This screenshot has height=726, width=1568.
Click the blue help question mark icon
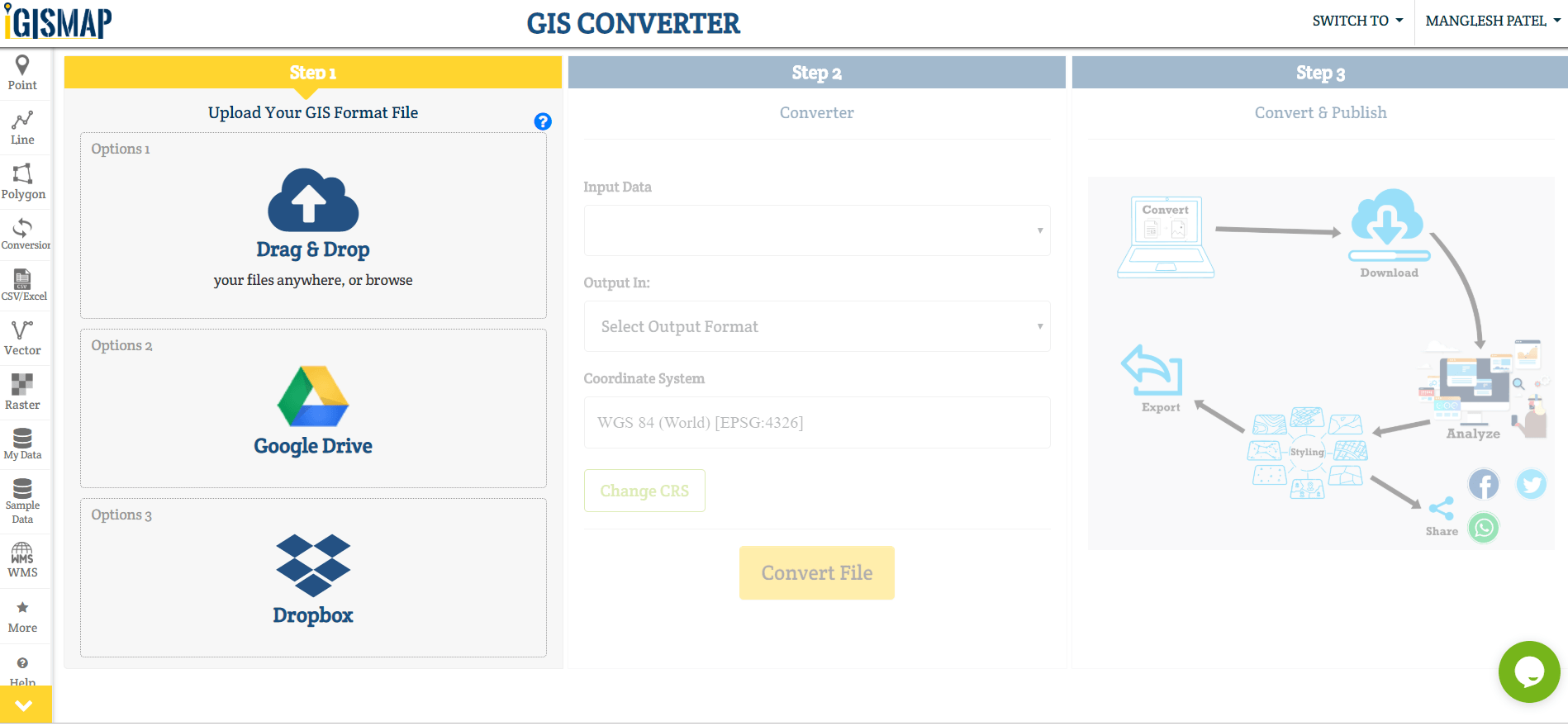click(543, 121)
